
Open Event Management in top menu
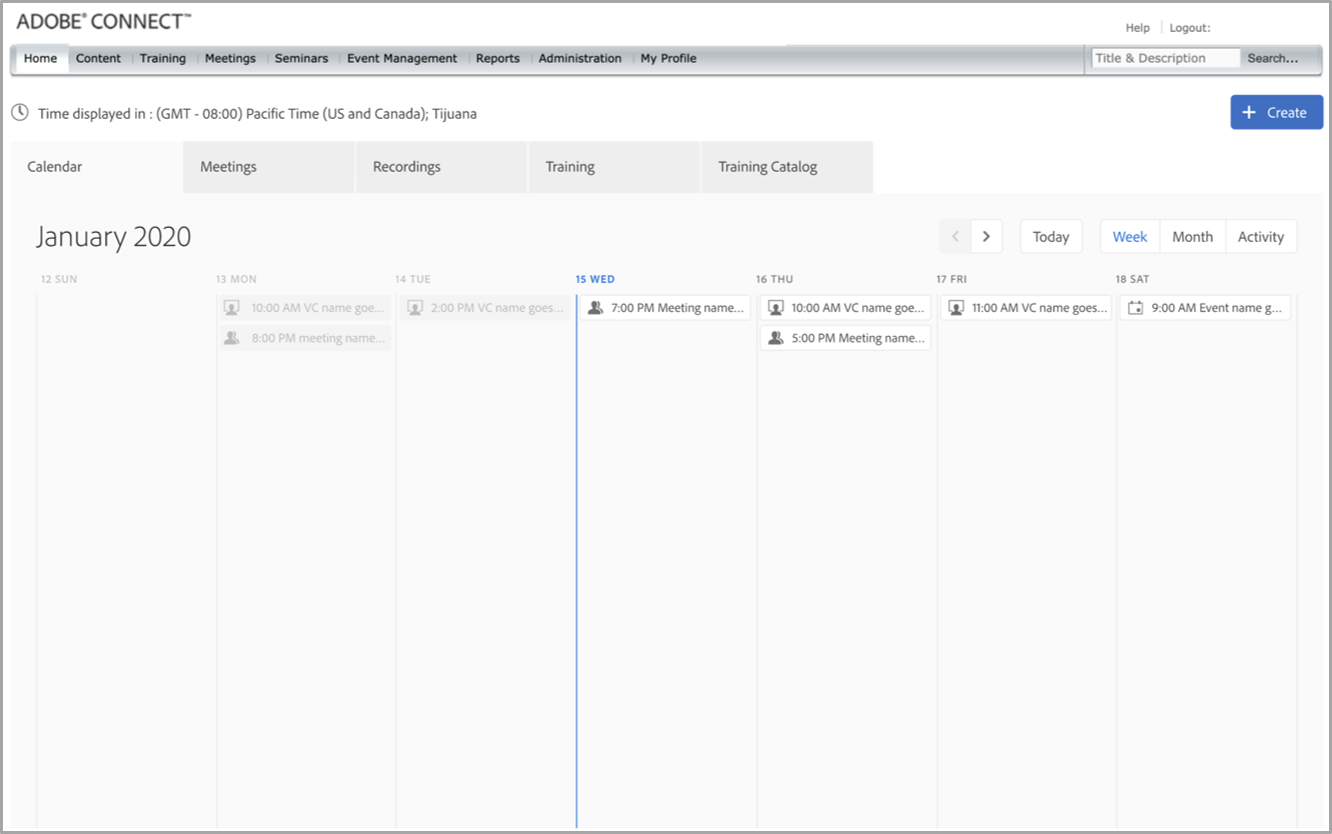click(402, 58)
